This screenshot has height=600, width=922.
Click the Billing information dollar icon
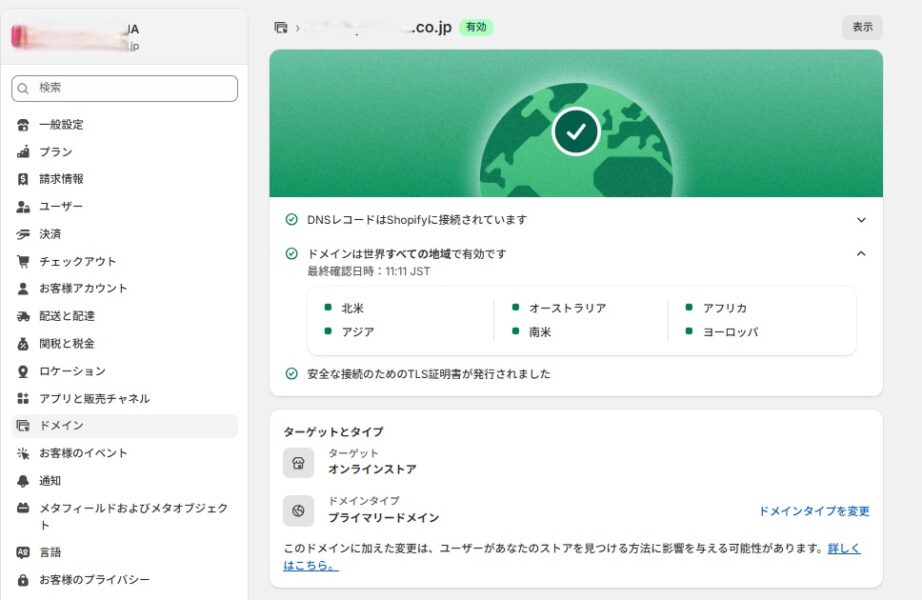point(23,179)
